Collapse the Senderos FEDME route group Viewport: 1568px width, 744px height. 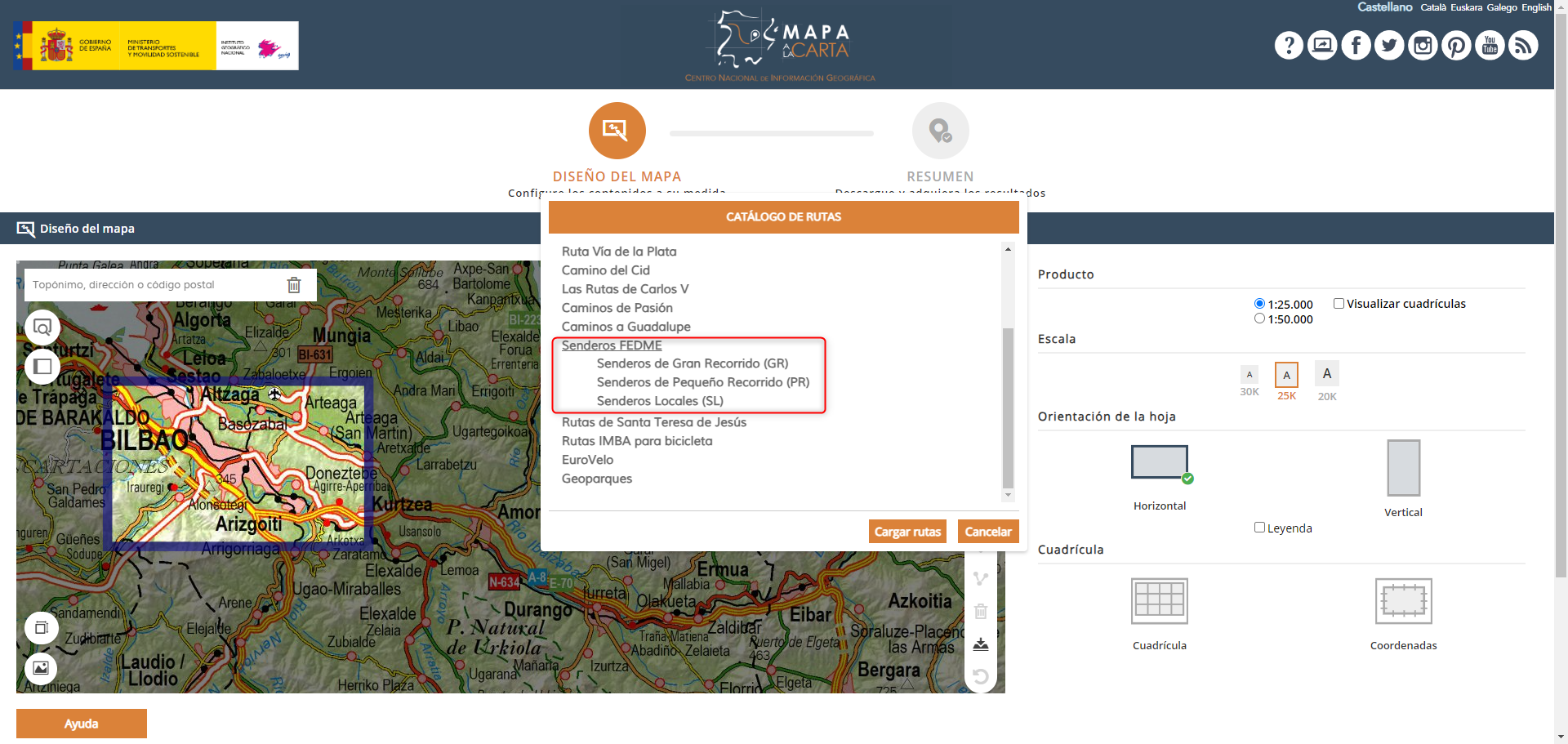tap(612, 345)
